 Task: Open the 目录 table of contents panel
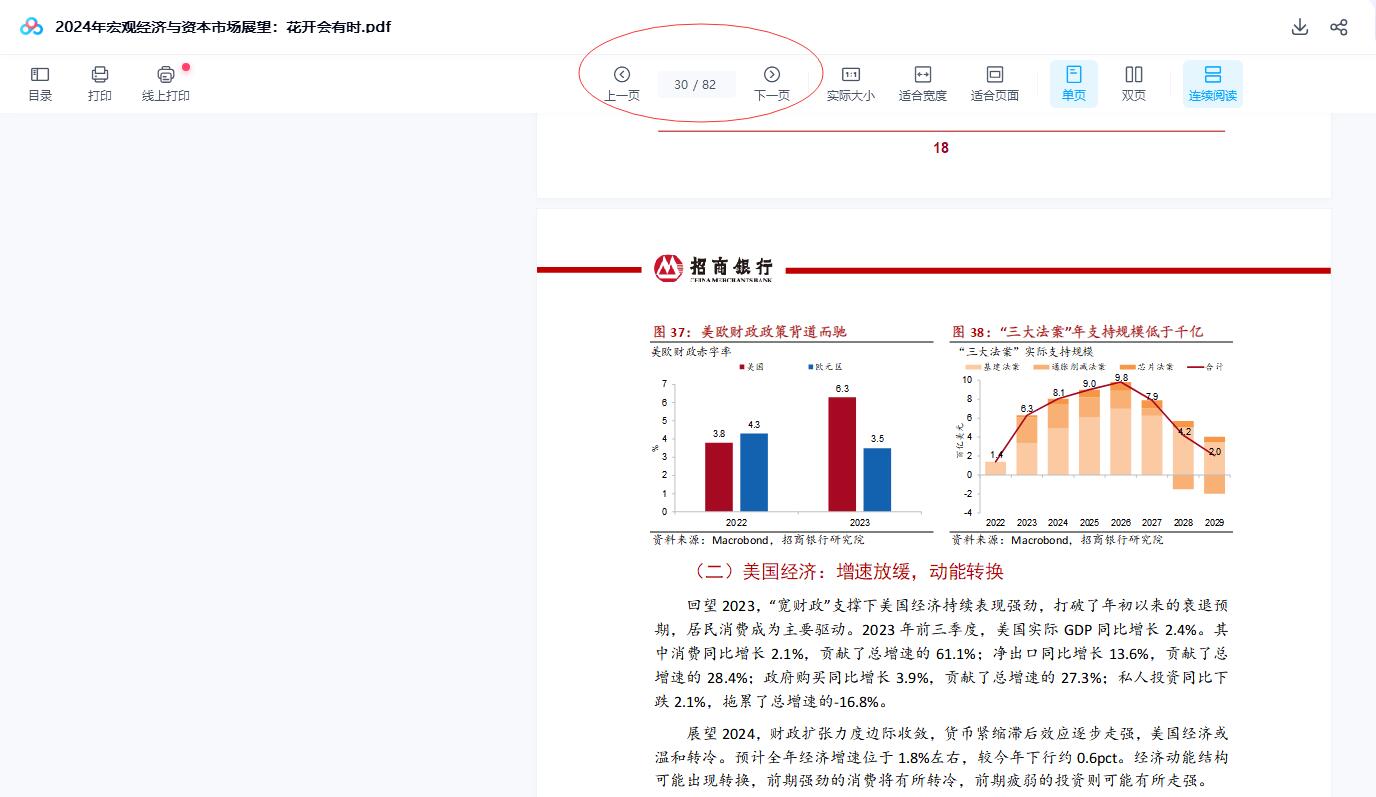coord(40,83)
